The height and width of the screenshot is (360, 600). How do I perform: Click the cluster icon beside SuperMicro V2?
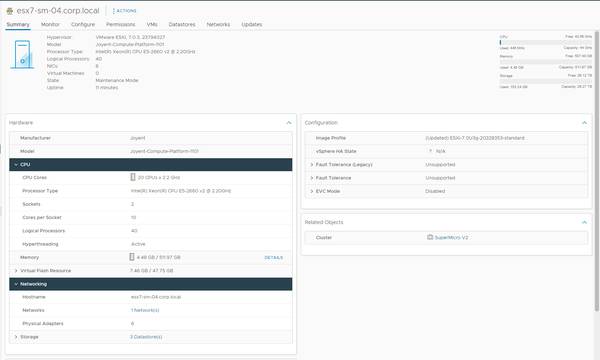pos(430,237)
